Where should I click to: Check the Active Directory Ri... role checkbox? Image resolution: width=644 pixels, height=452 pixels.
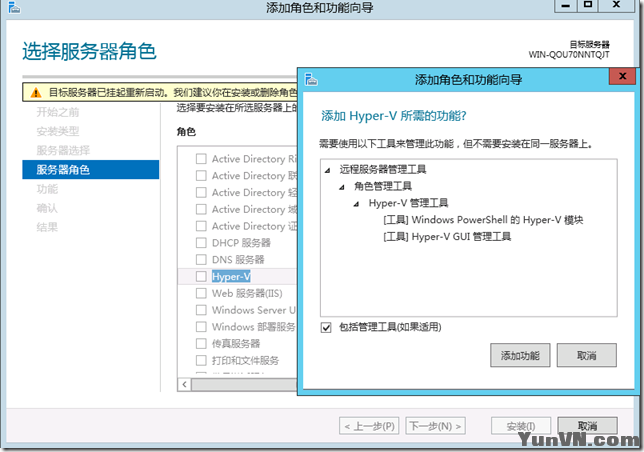(201, 159)
